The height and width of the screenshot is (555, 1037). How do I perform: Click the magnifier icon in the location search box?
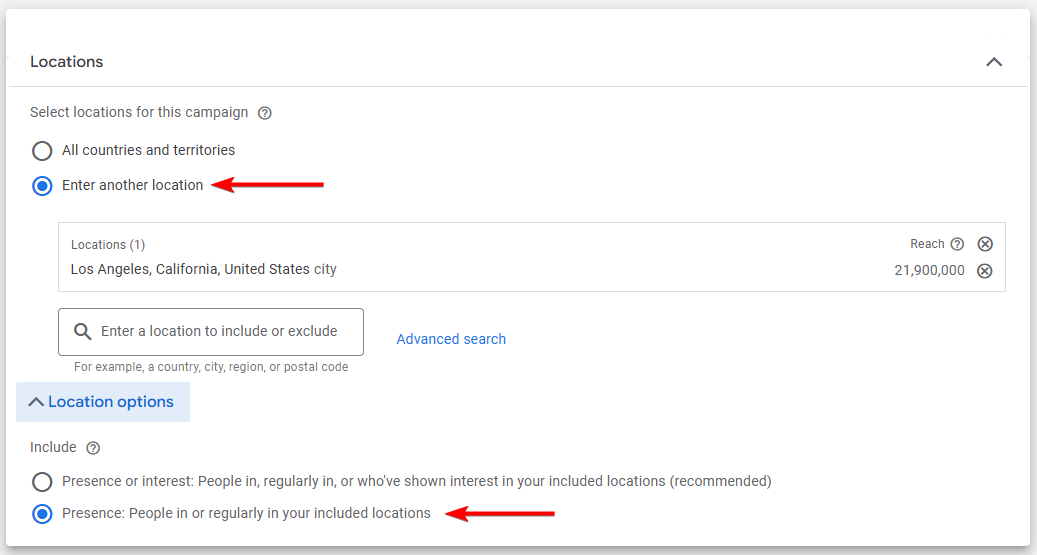click(83, 332)
